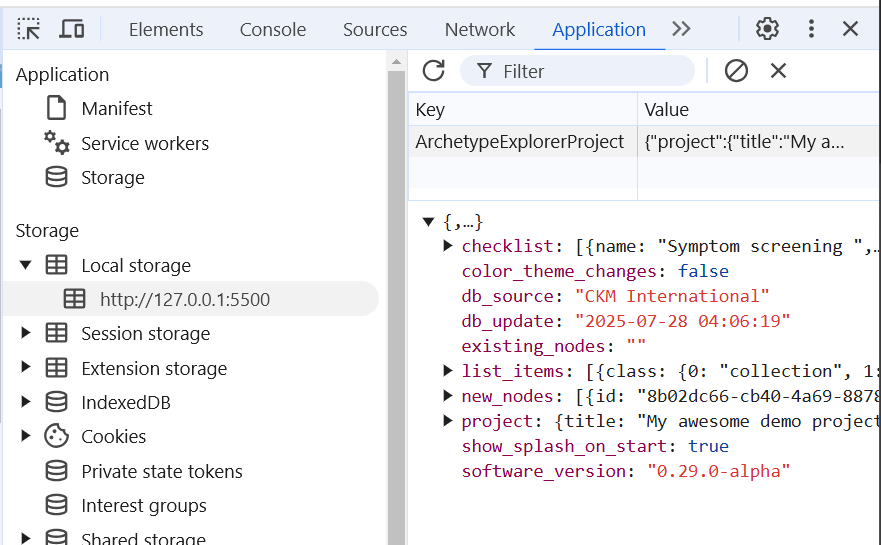
Task: Select the ArchetypeExplorerProject key row
Action: click(520, 142)
